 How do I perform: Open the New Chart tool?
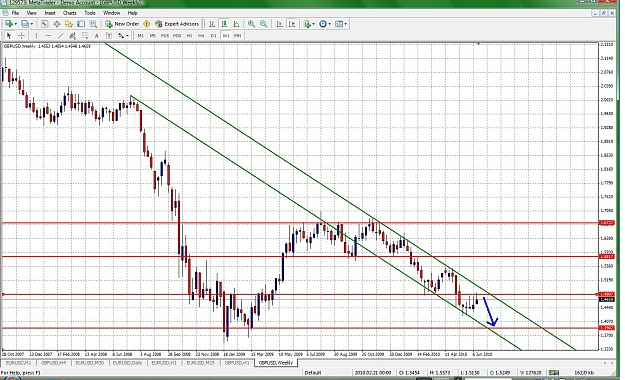[9, 24]
